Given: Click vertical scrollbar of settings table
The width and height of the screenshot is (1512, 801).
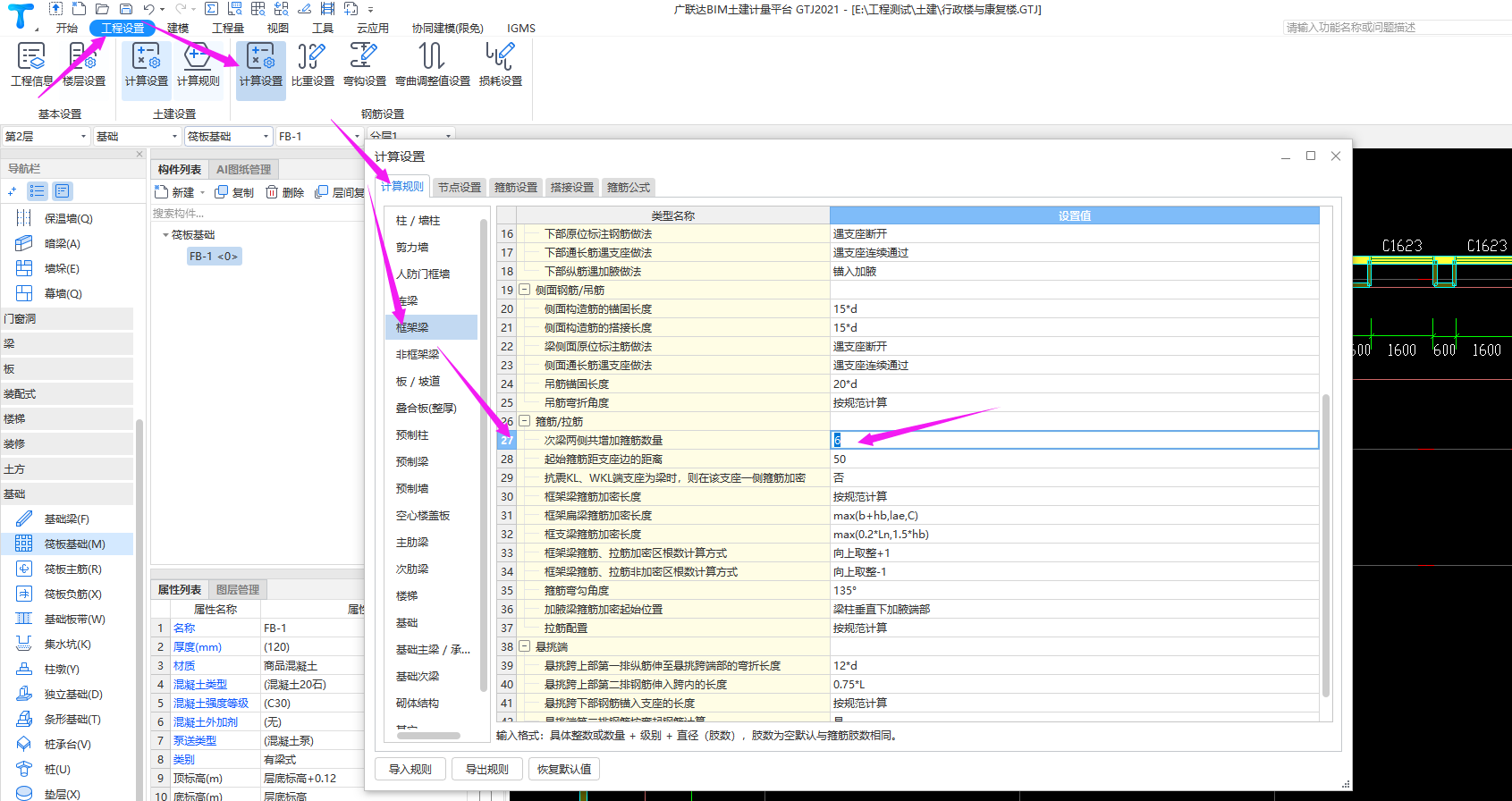Looking at the screenshot, I should [x=1325, y=545].
